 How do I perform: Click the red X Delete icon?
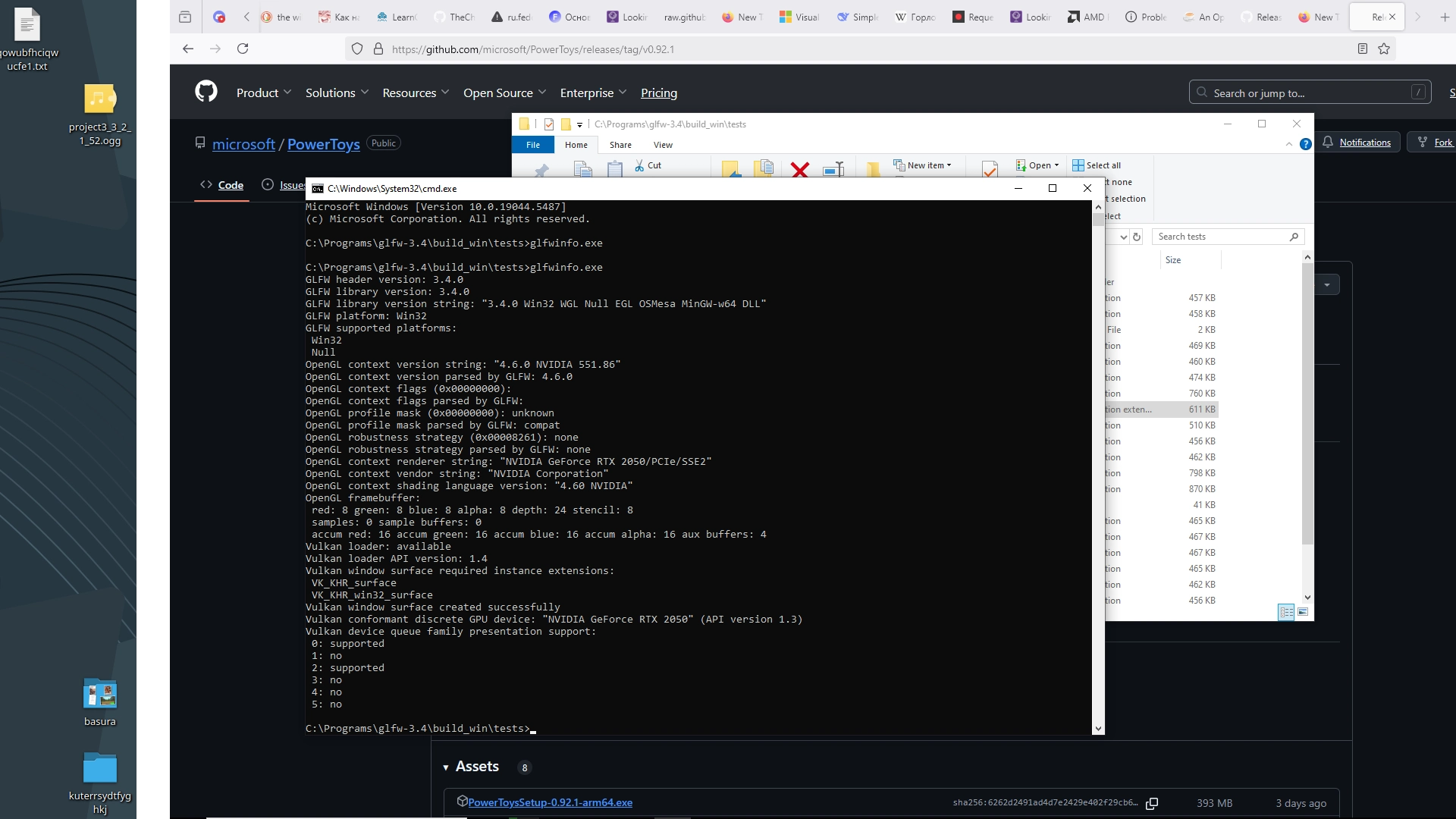[x=799, y=169]
